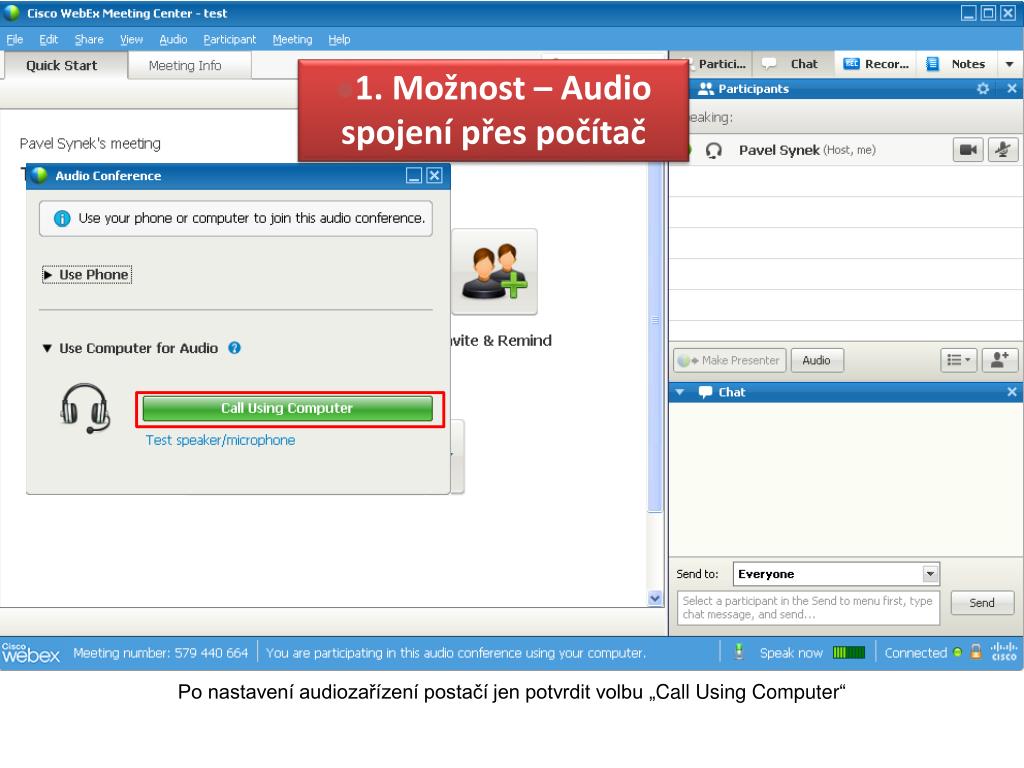The height and width of the screenshot is (768, 1024).
Task: Minimize the WebEx Meeting Center window
Action: coord(969,12)
